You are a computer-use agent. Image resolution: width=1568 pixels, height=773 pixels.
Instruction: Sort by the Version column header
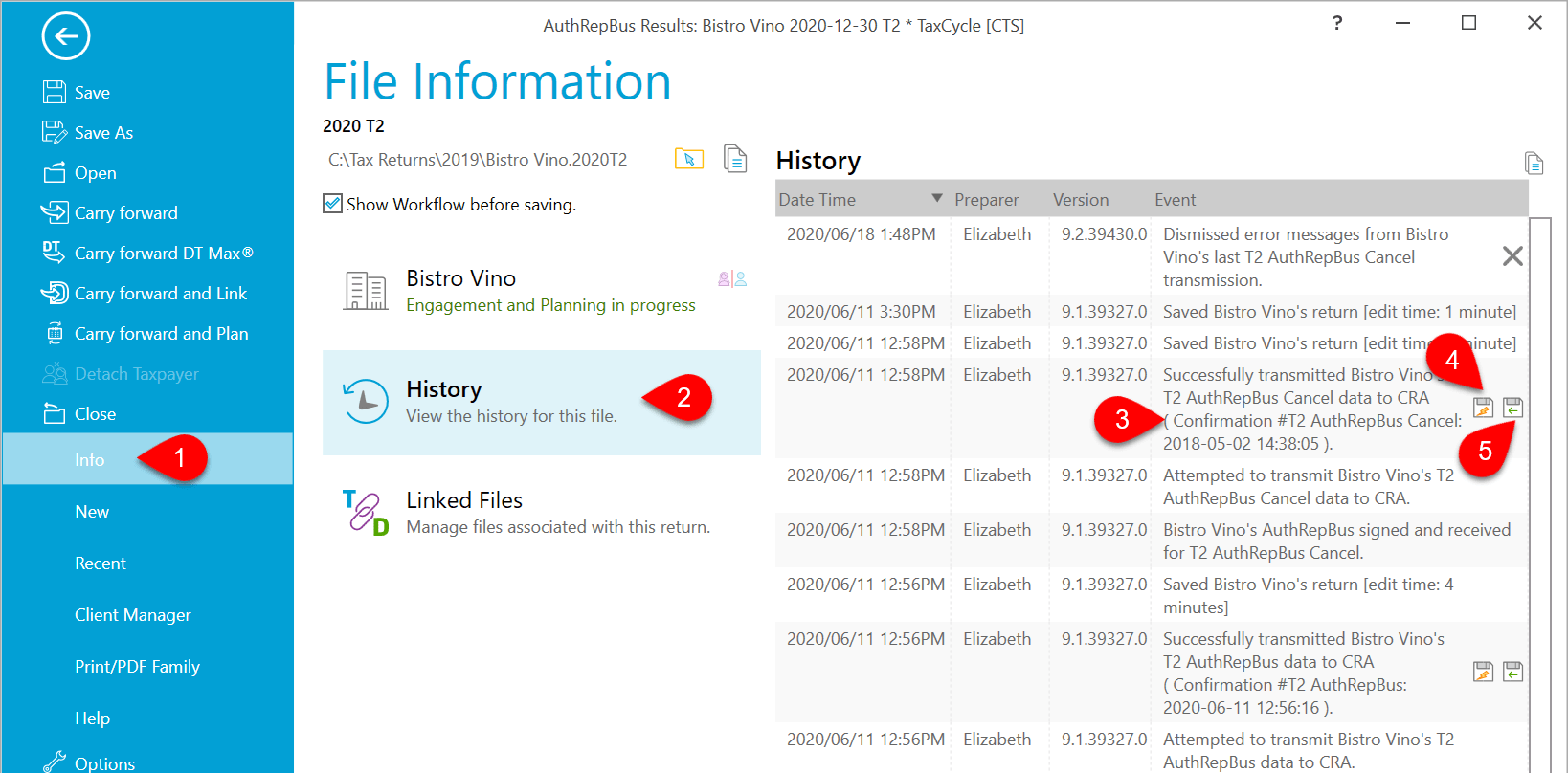click(1081, 200)
